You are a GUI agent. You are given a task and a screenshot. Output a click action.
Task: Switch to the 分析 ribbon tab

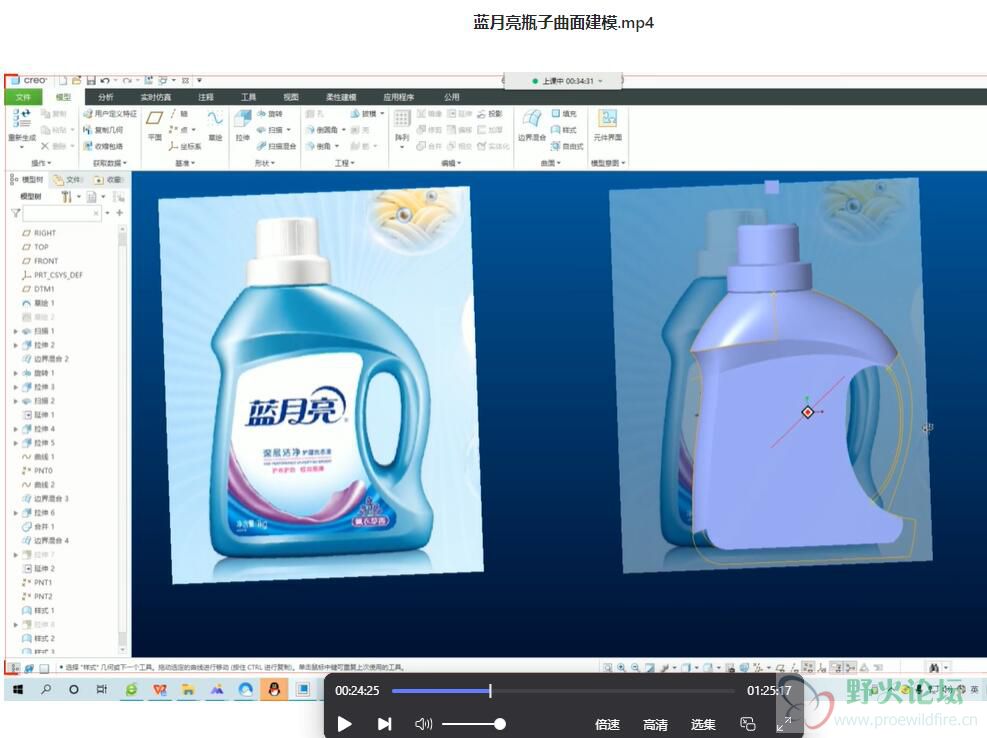pos(106,97)
